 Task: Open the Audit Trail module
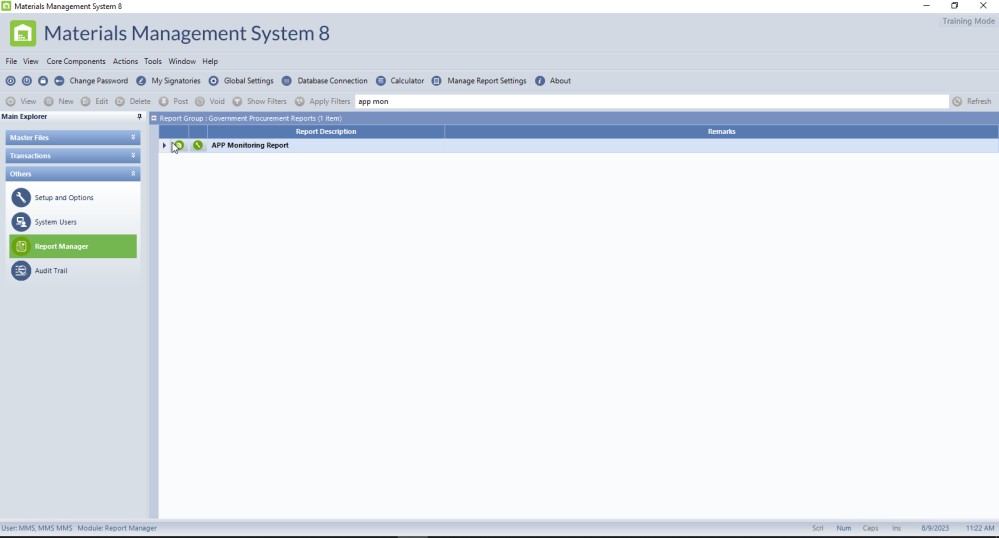[x=51, y=271]
